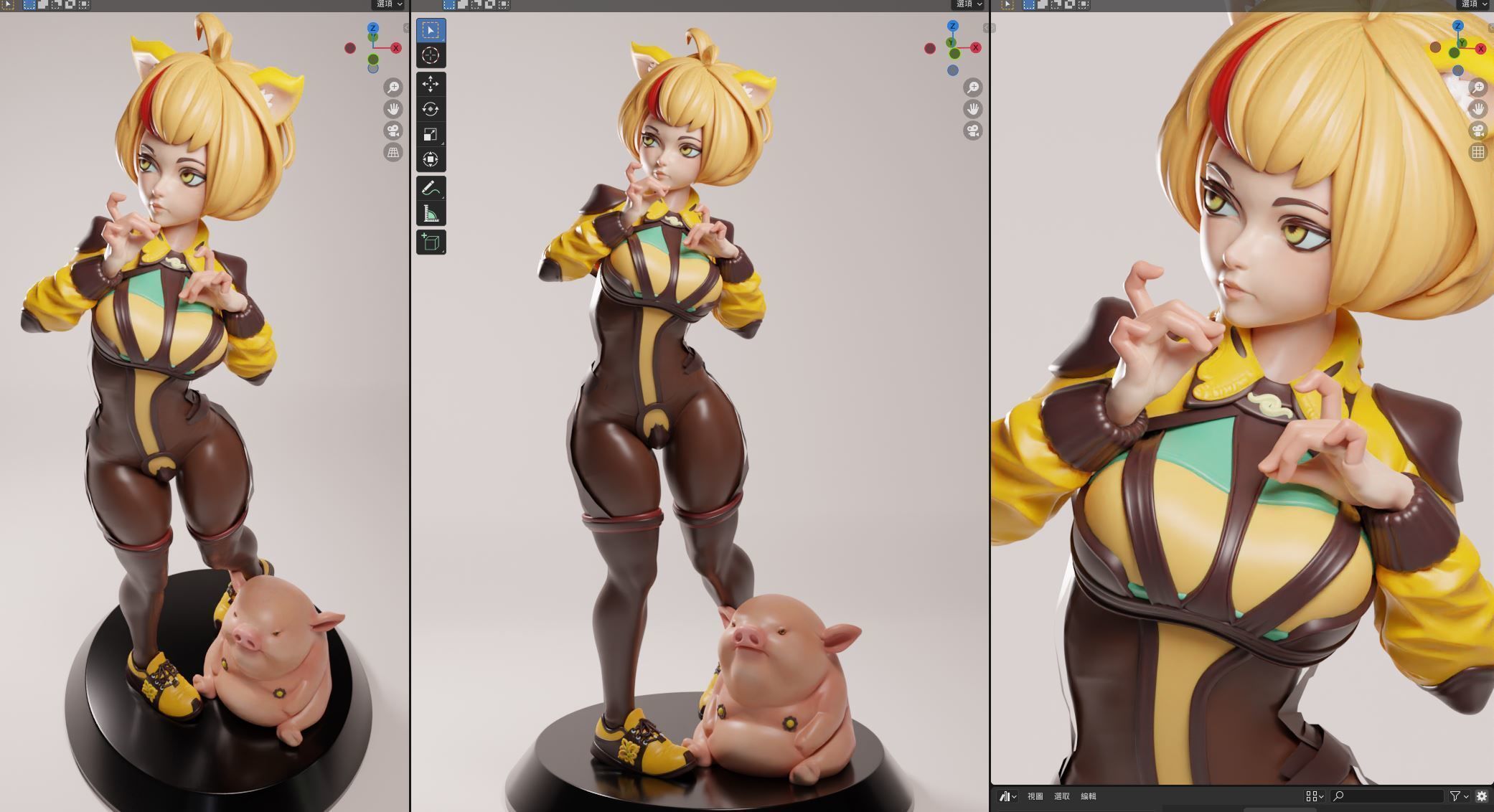Enable Invert selection mode in right viewport
This screenshot has height=812, width=1494.
pos(1070,4)
